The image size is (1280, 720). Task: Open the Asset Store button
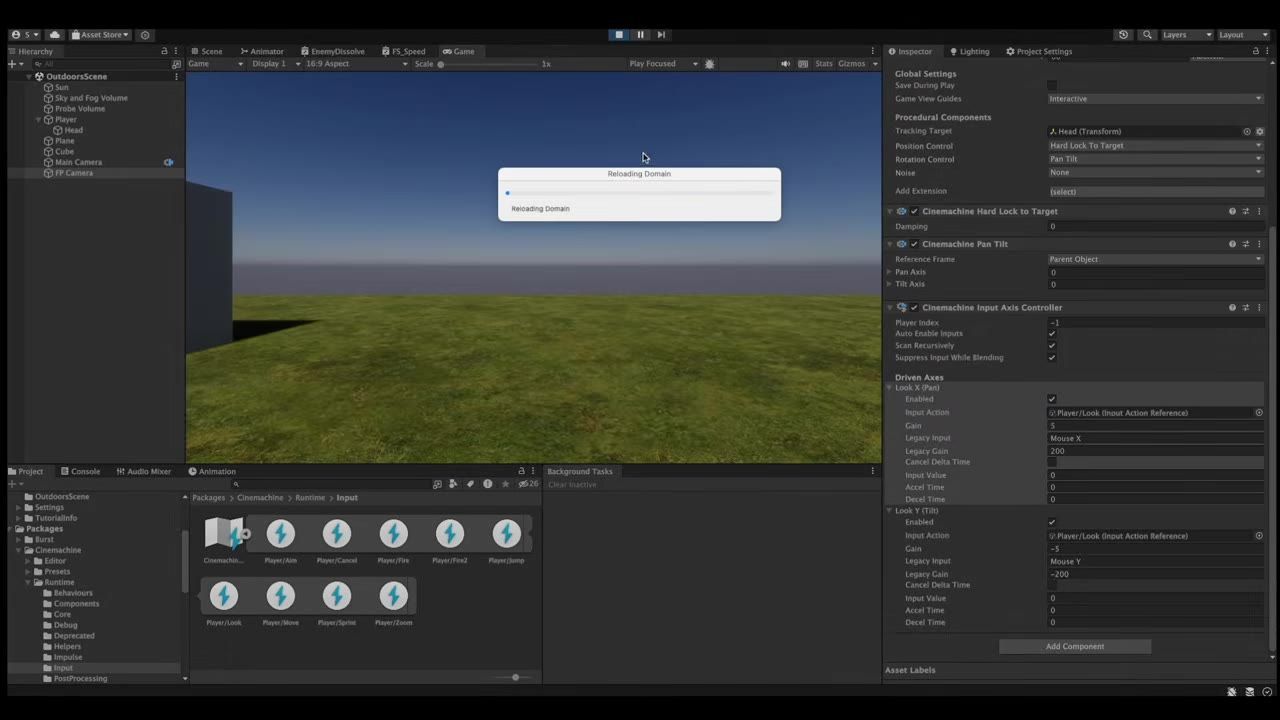tap(100, 35)
